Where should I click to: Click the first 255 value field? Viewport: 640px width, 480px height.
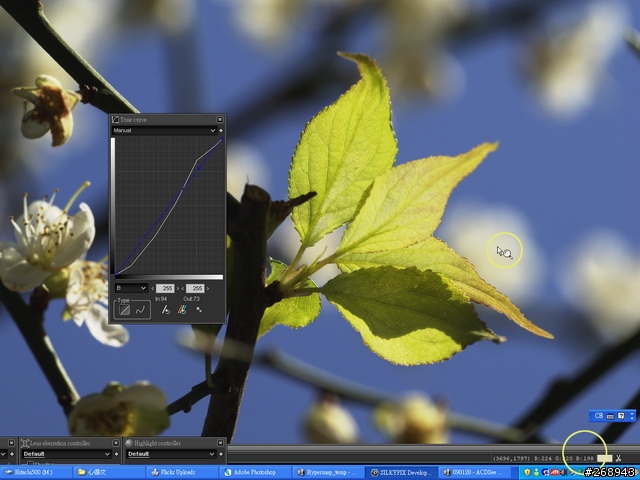pos(165,288)
